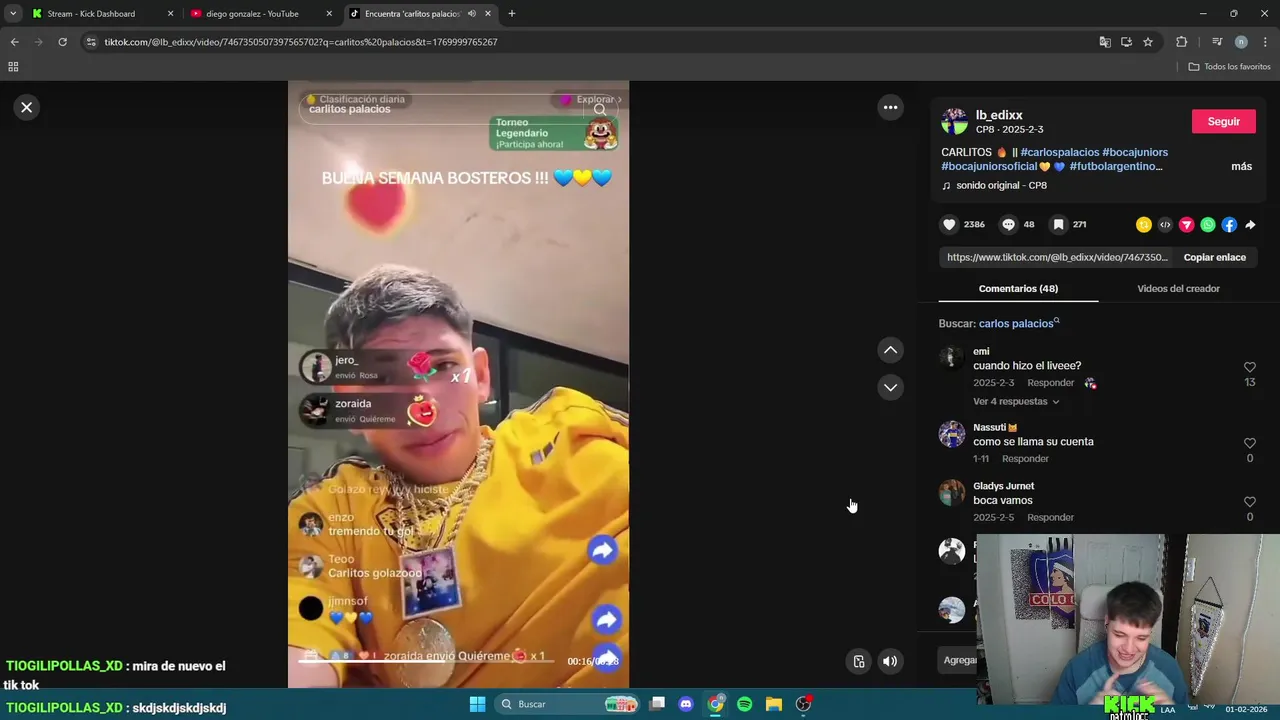The width and height of the screenshot is (1280, 720).
Task: Bookmark the video with 271 saves
Action: tap(1058, 225)
